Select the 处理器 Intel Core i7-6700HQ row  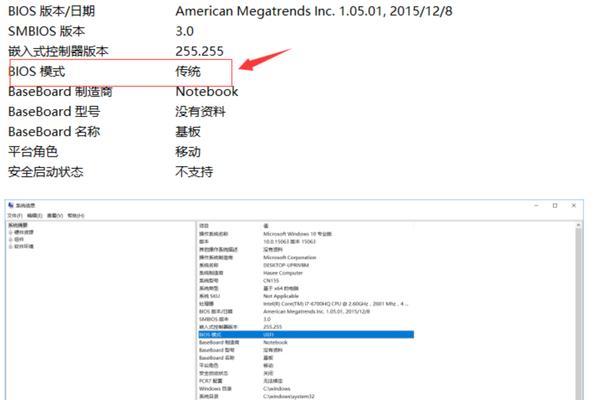tap(306, 304)
